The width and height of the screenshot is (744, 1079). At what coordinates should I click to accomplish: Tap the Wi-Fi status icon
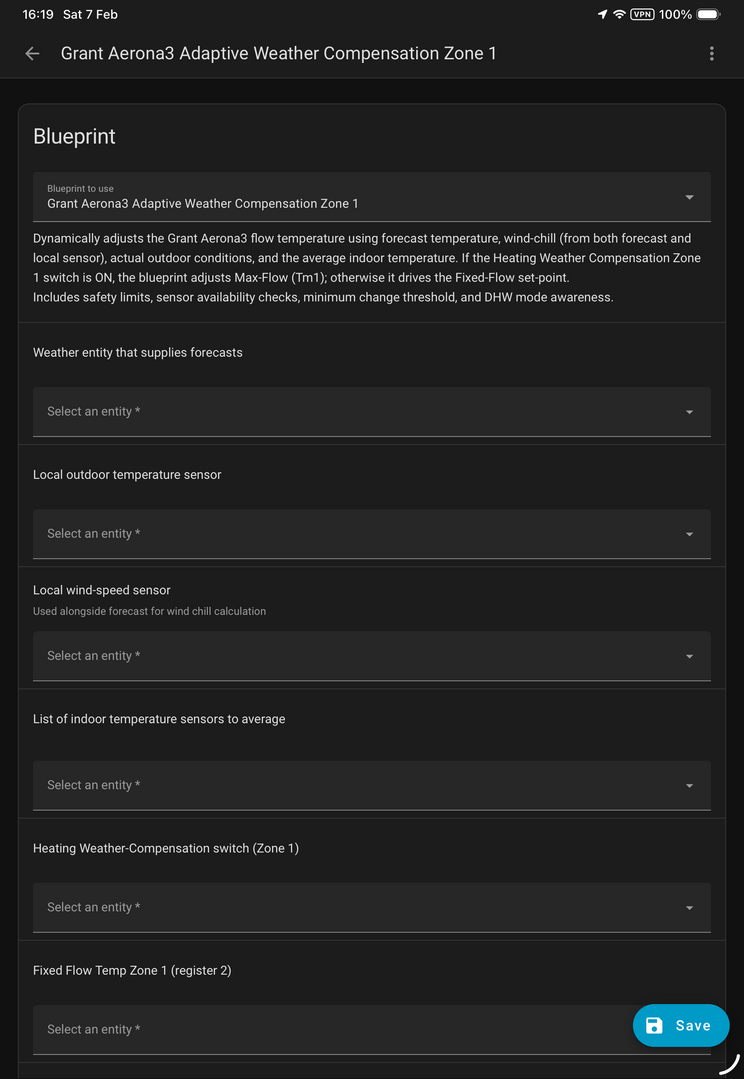[x=619, y=15]
